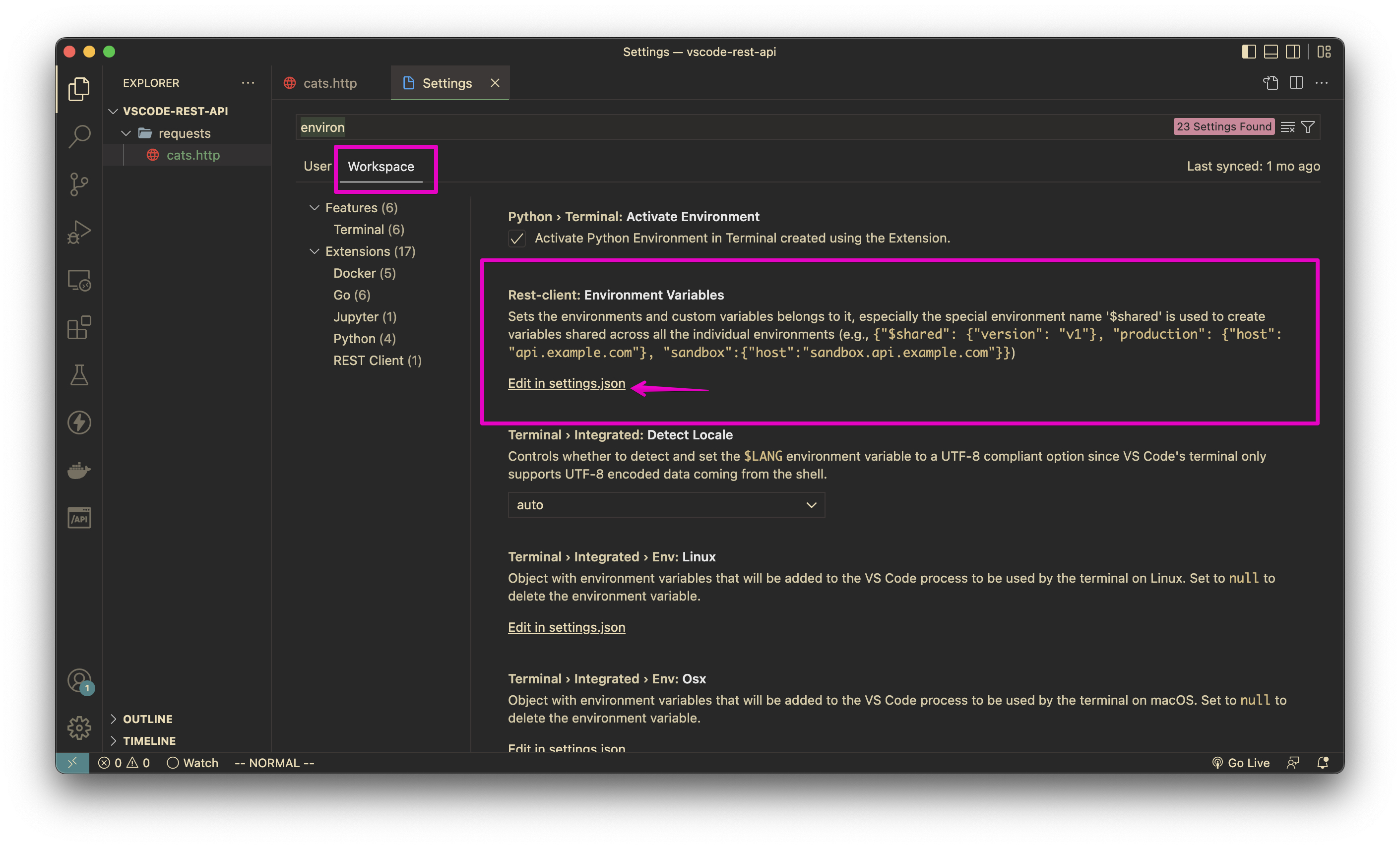Click Go Live in the status bar
Viewport: 1400px width, 847px height.
pyautogui.click(x=1241, y=763)
